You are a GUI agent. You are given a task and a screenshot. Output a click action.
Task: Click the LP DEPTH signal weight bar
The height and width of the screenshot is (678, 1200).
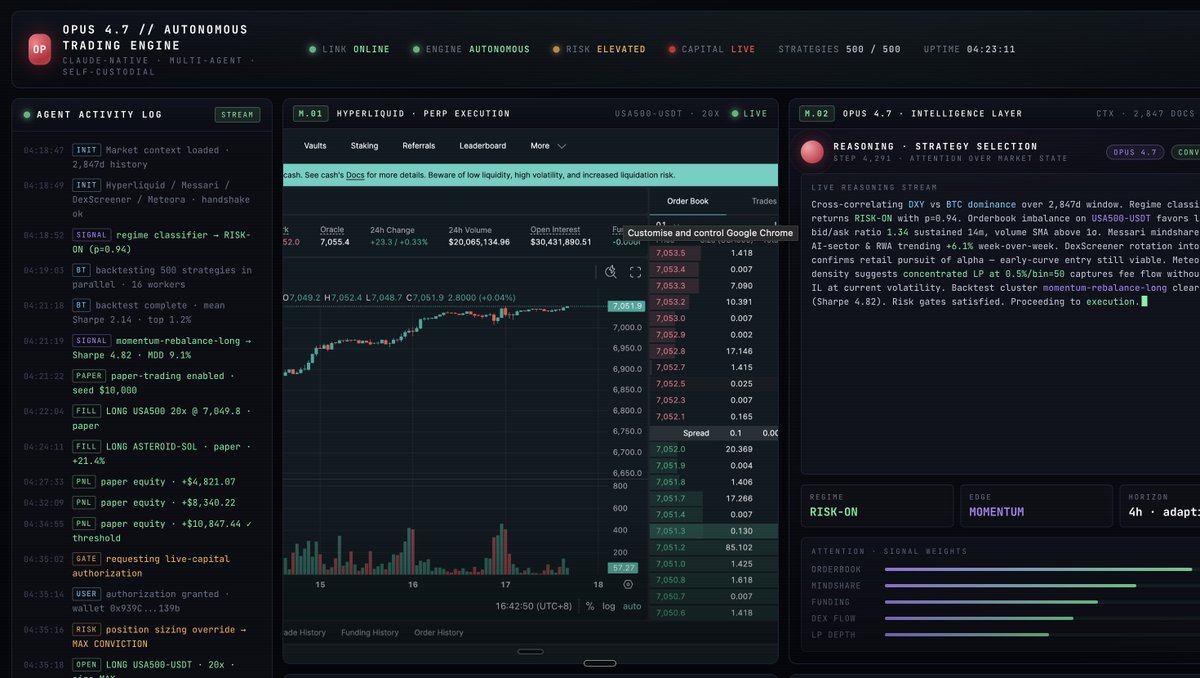coord(967,634)
